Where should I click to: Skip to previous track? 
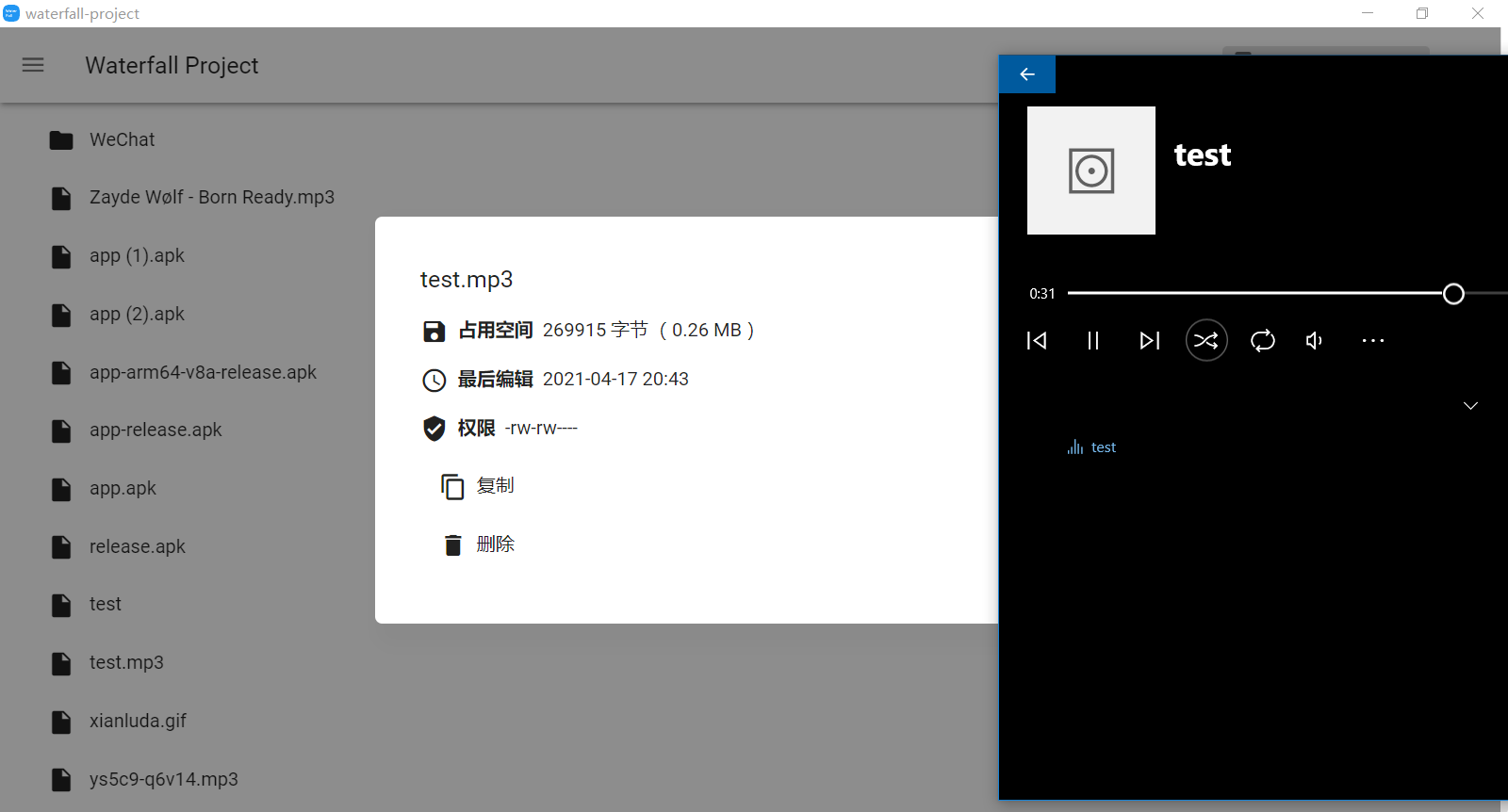pyautogui.click(x=1037, y=341)
